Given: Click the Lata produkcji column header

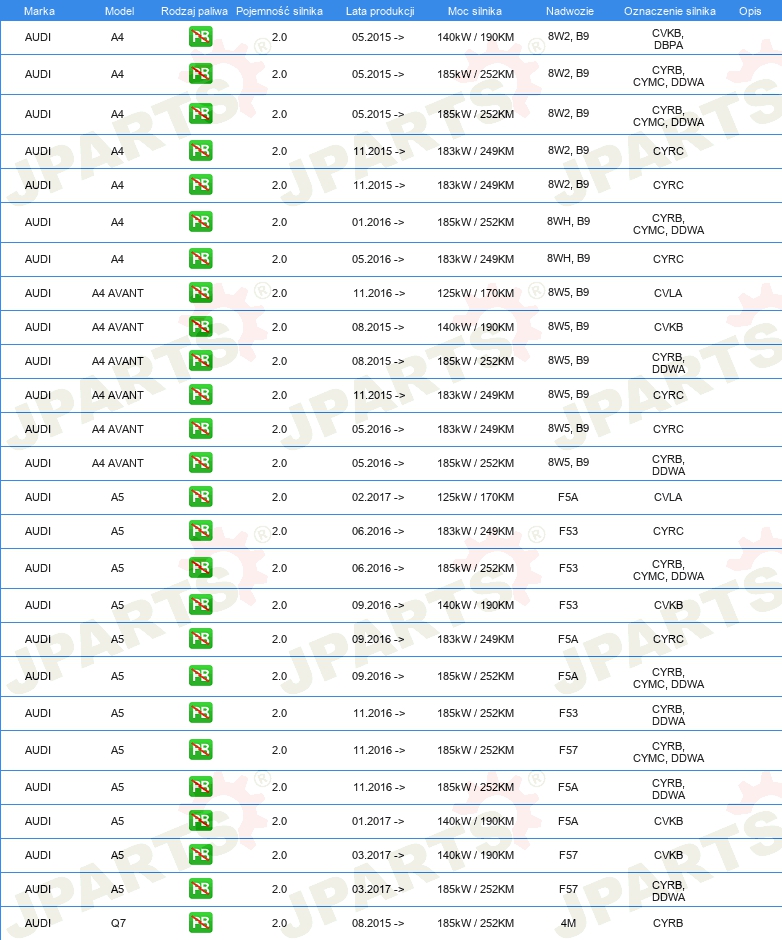Looking at the screenshot, I should tap(380, 11).
